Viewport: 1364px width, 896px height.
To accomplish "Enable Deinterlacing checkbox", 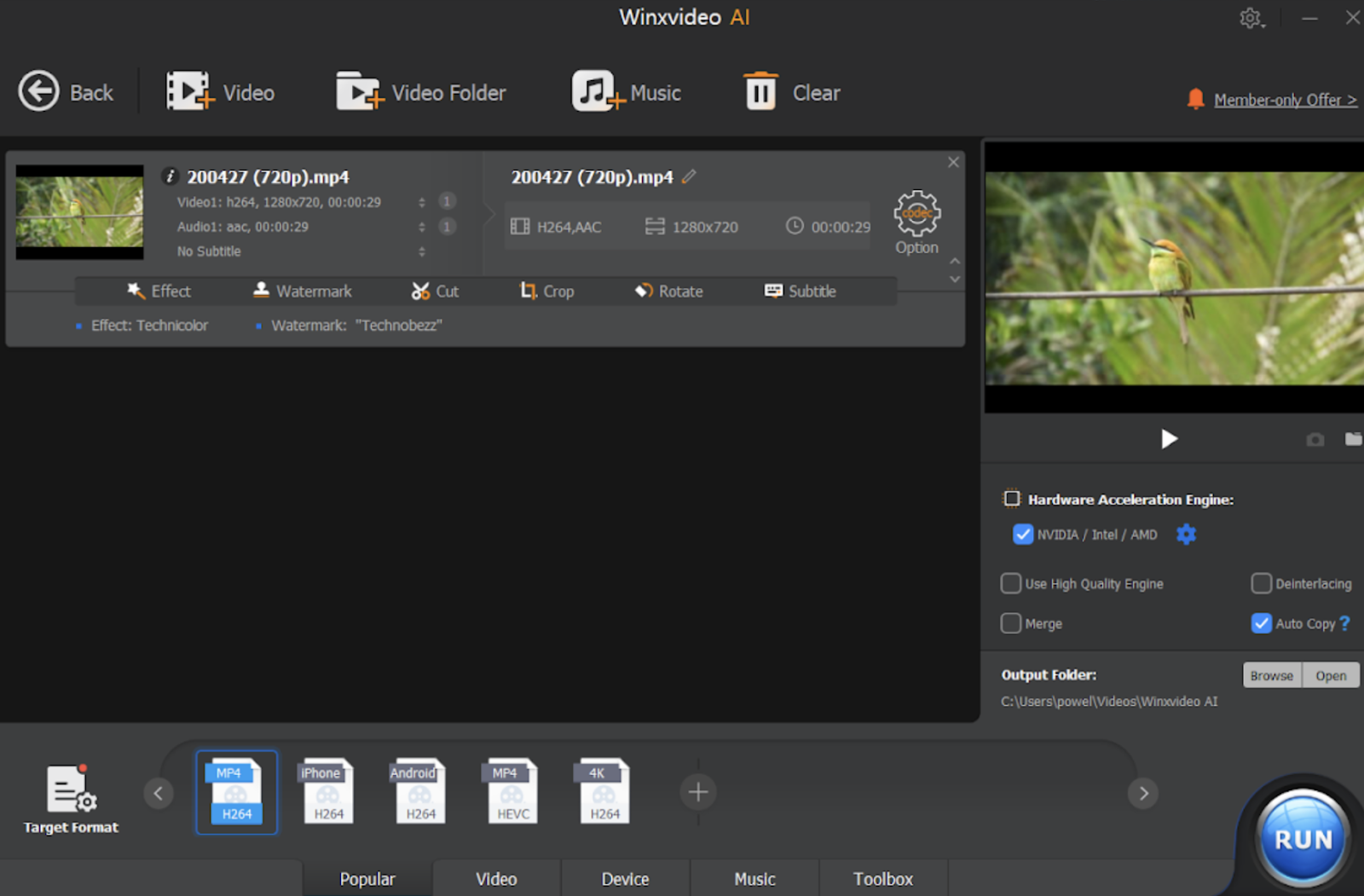I will (x=1261, y=583).
